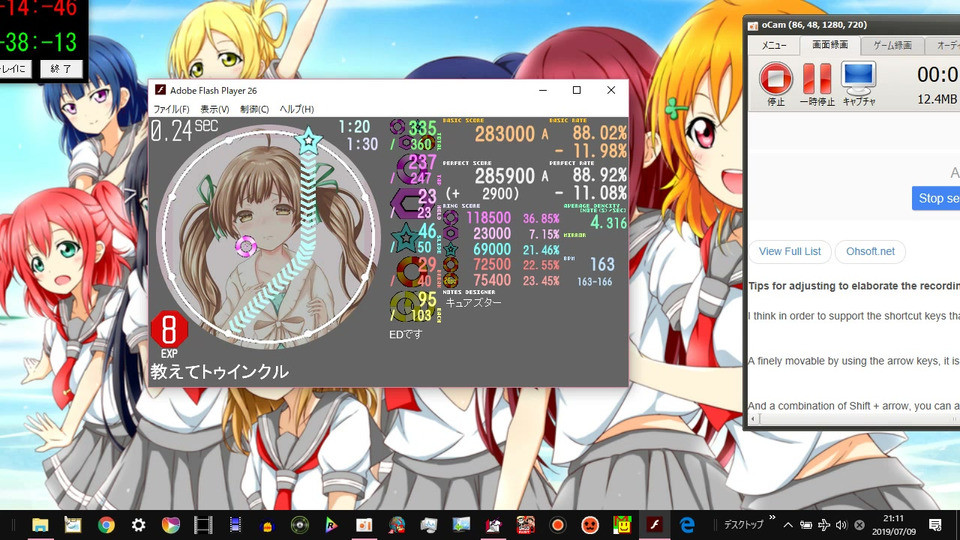Open File Explorer from the taskbar
The height and width of the screenshot is (540, 960).
(40, 525)
